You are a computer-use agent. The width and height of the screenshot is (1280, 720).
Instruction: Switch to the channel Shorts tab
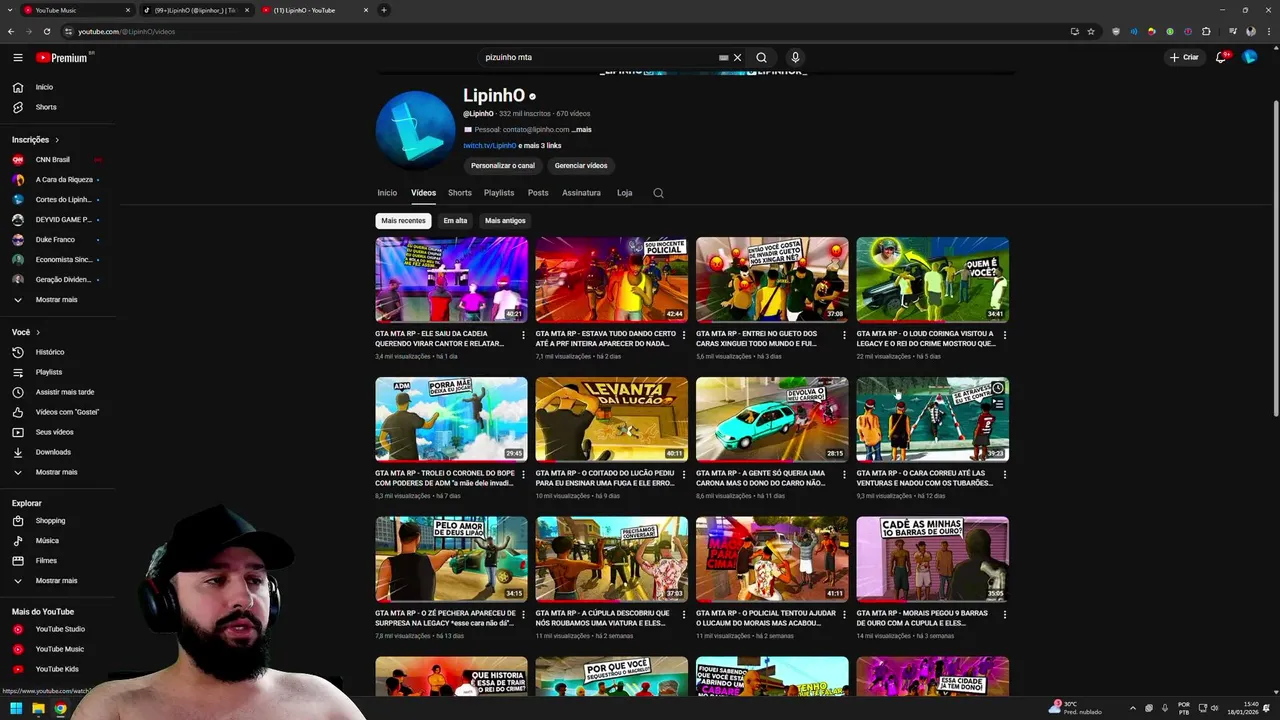(460, 193)
